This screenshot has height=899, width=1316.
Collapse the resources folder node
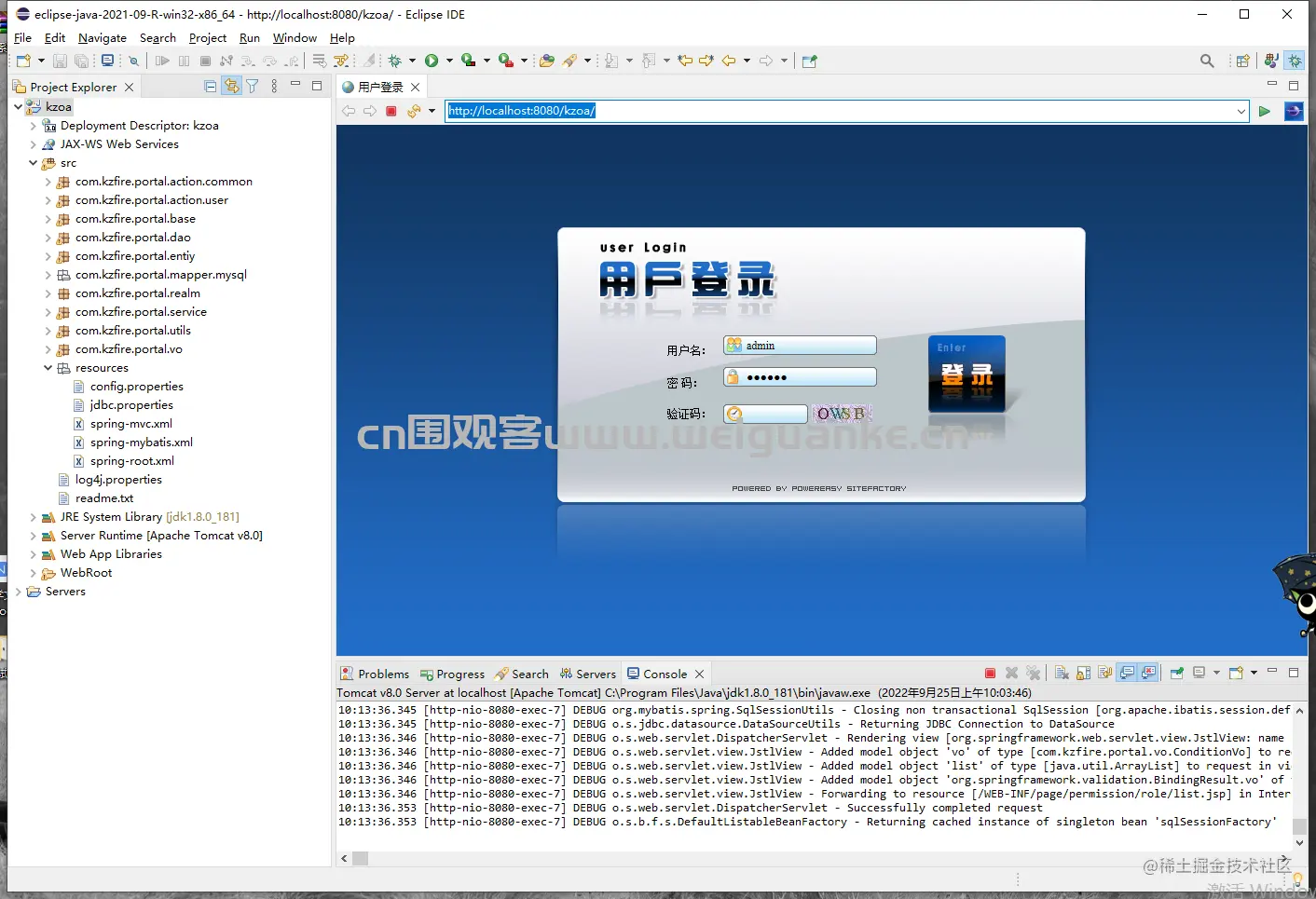pyautogui.click(x=48, y=367)
